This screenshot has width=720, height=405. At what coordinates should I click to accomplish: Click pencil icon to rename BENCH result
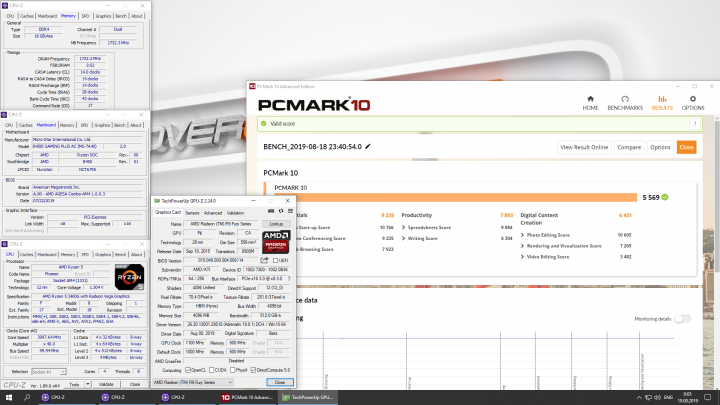[x=368, y=146]
